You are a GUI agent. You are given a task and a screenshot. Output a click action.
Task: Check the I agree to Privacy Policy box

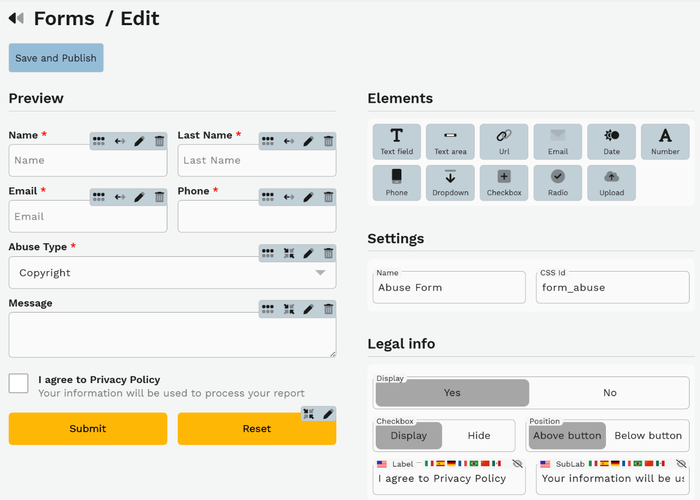pos(18,383)
